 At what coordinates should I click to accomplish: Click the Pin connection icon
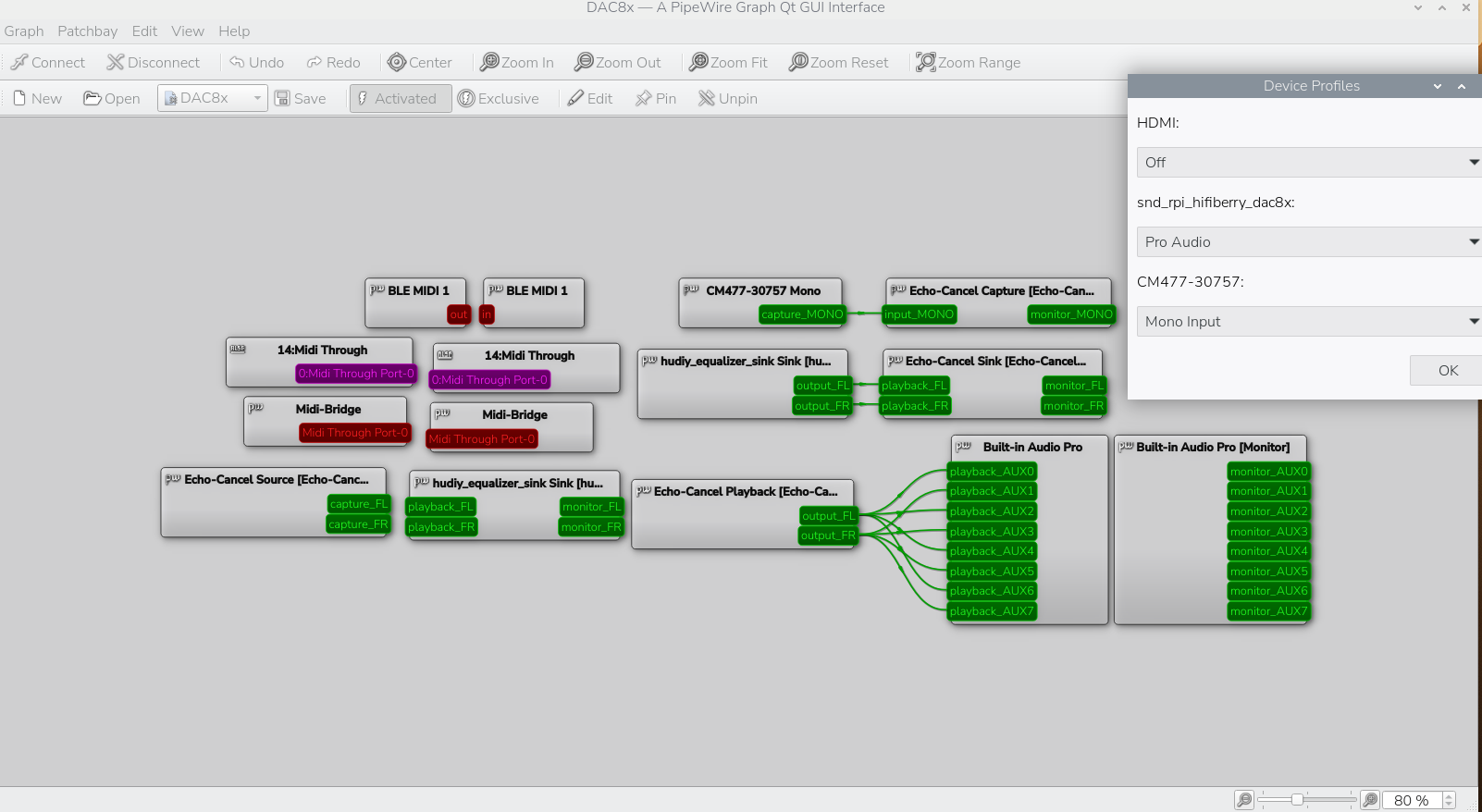644,99
